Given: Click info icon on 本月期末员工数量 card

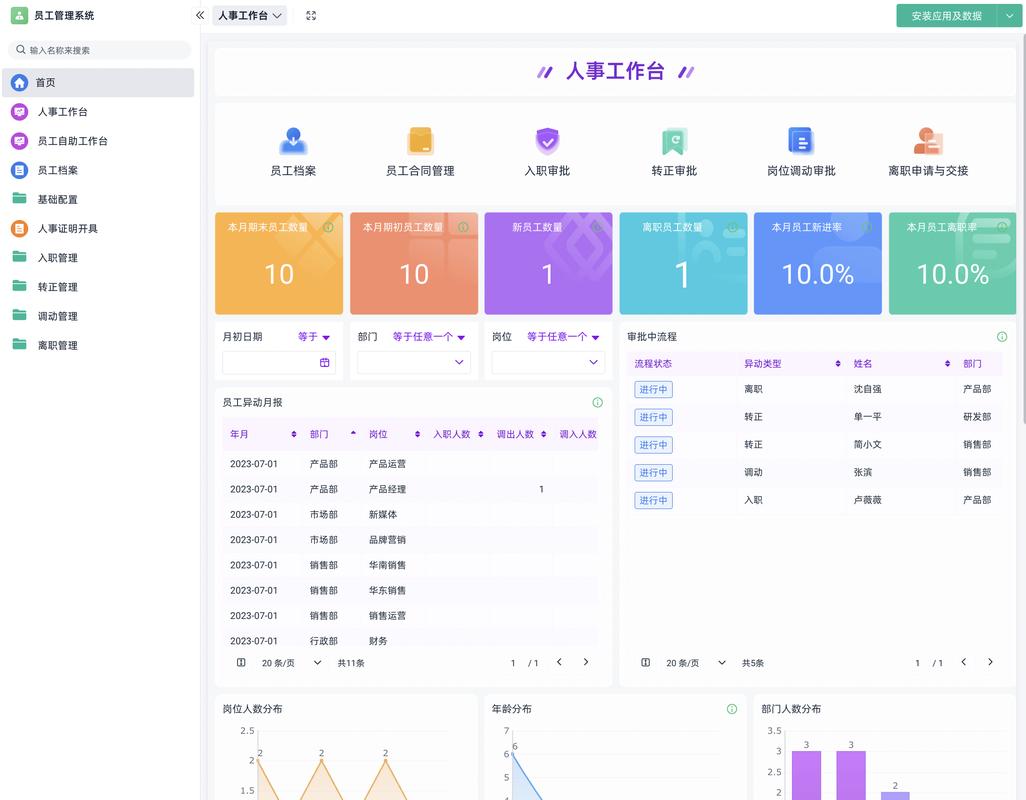Looking at the screenshot, I should pos(328,227).
